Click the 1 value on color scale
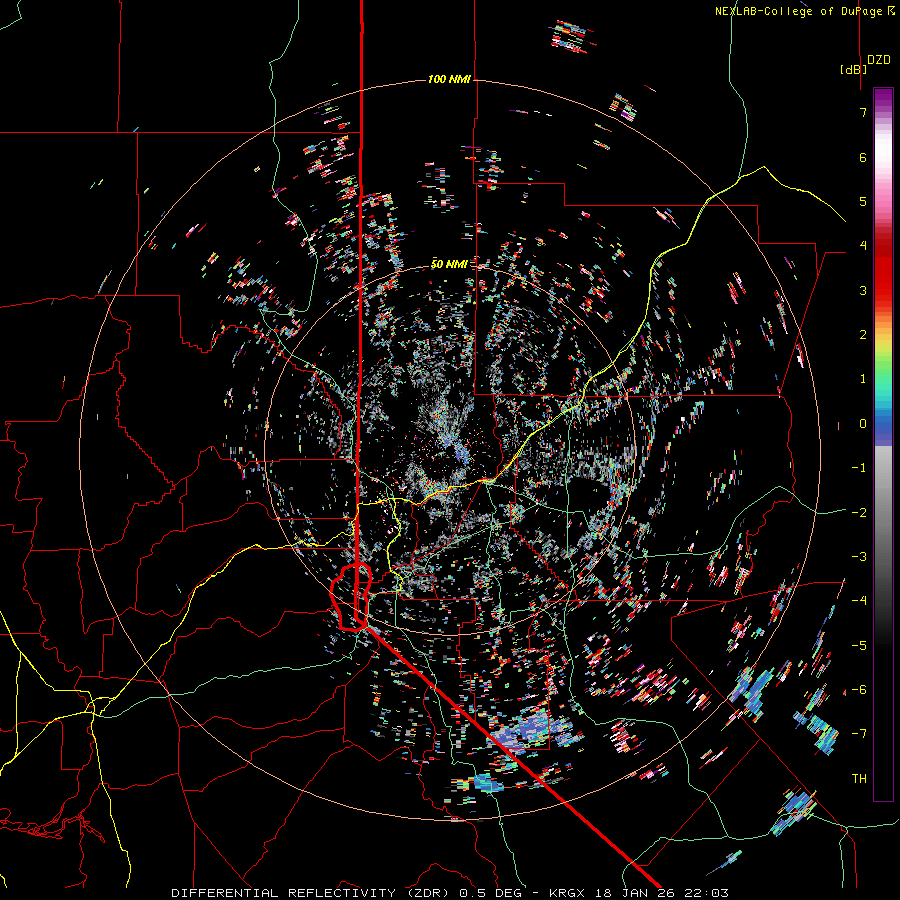The image size is (900, 900). (863, 379)
